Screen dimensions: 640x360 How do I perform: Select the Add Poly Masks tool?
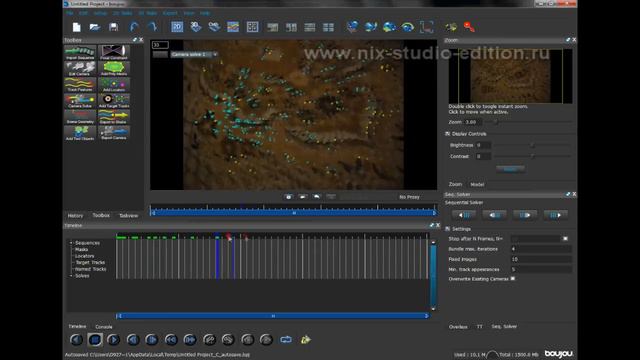pyautogui.click(x=114, y=69)
